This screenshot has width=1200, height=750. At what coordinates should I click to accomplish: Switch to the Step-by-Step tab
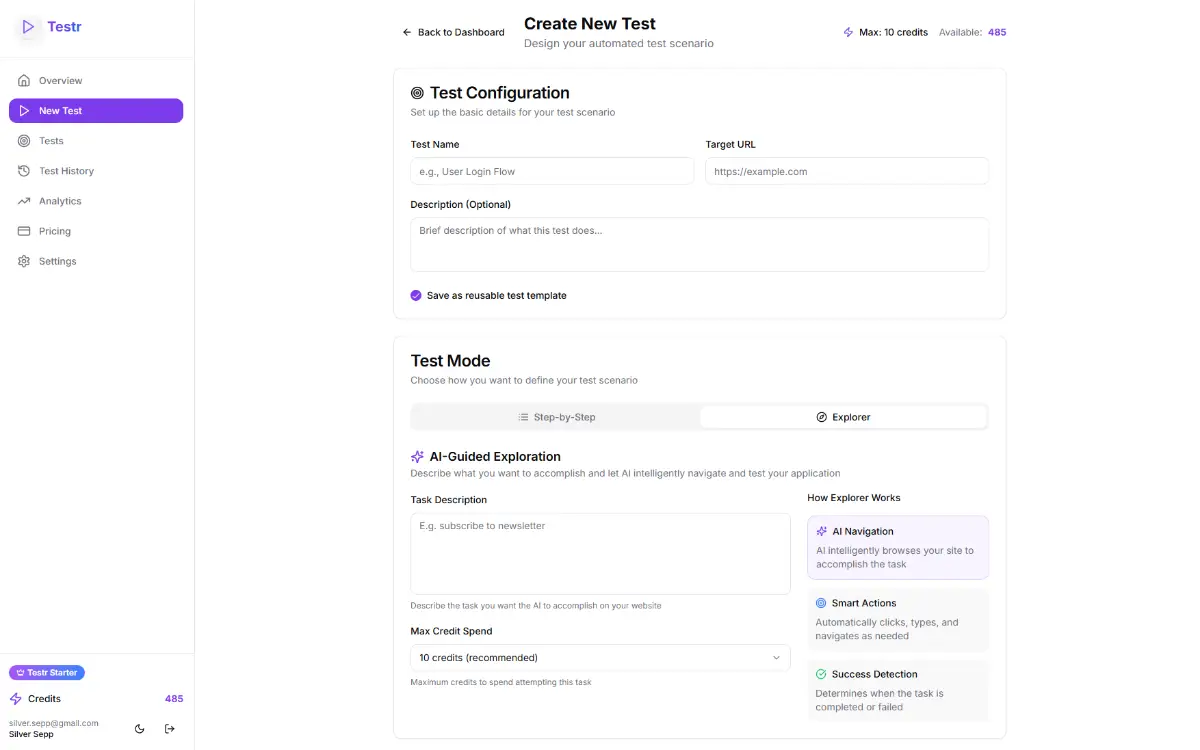tap(556, 417)
